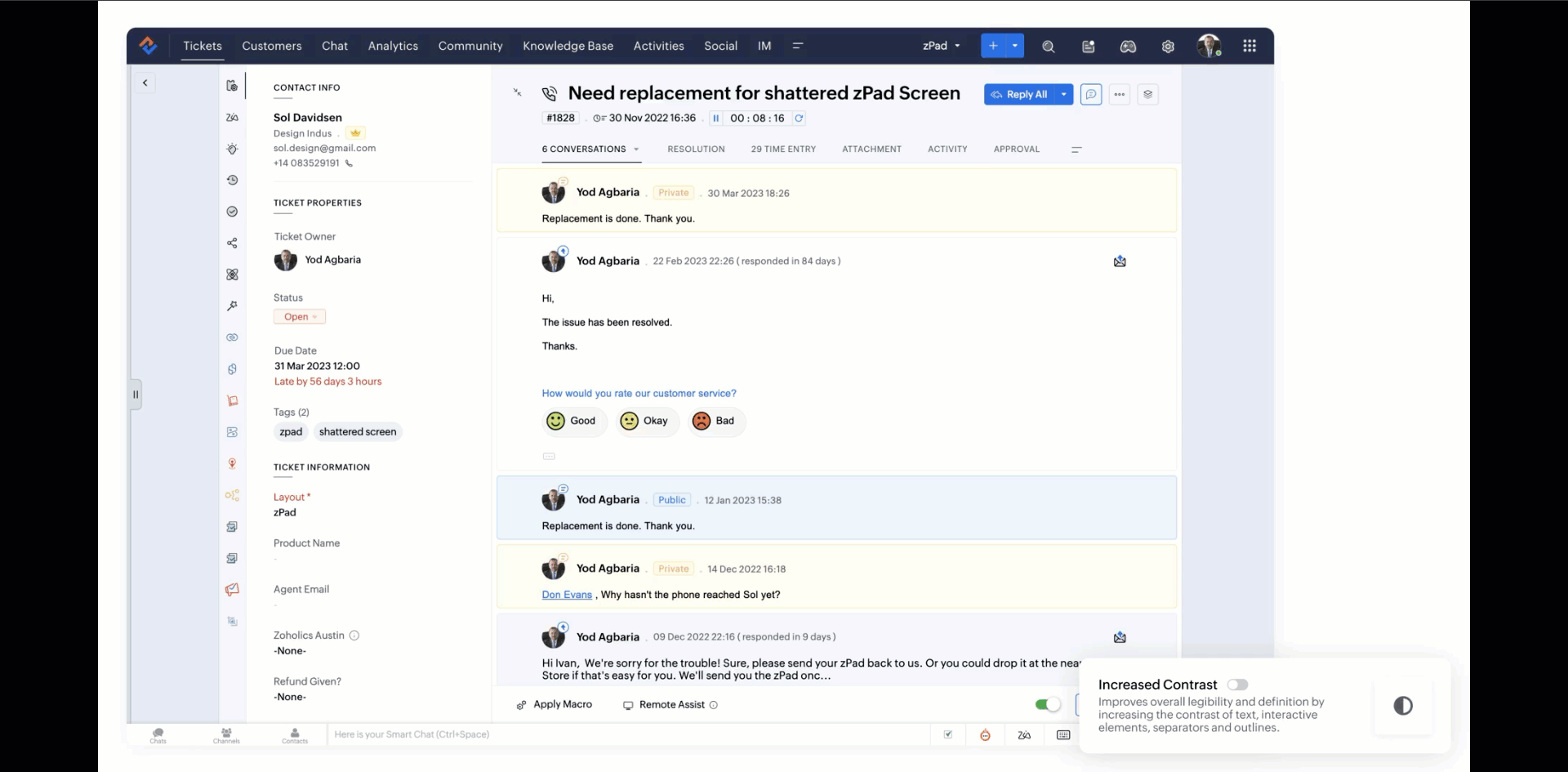Open the Knowledge Base menu
This screenshot has height=772, width=1568.
pos(568,46)
